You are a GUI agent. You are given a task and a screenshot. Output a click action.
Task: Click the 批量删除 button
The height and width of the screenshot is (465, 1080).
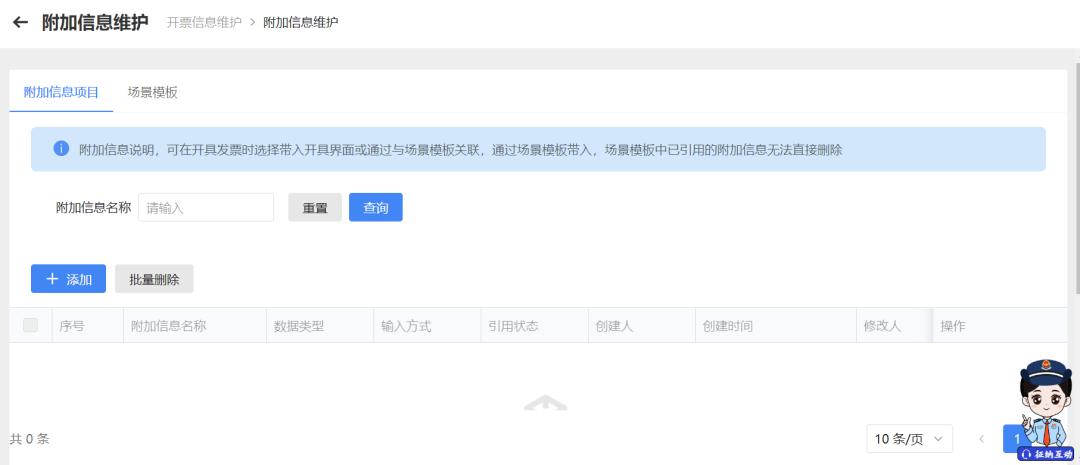[154, 279]
